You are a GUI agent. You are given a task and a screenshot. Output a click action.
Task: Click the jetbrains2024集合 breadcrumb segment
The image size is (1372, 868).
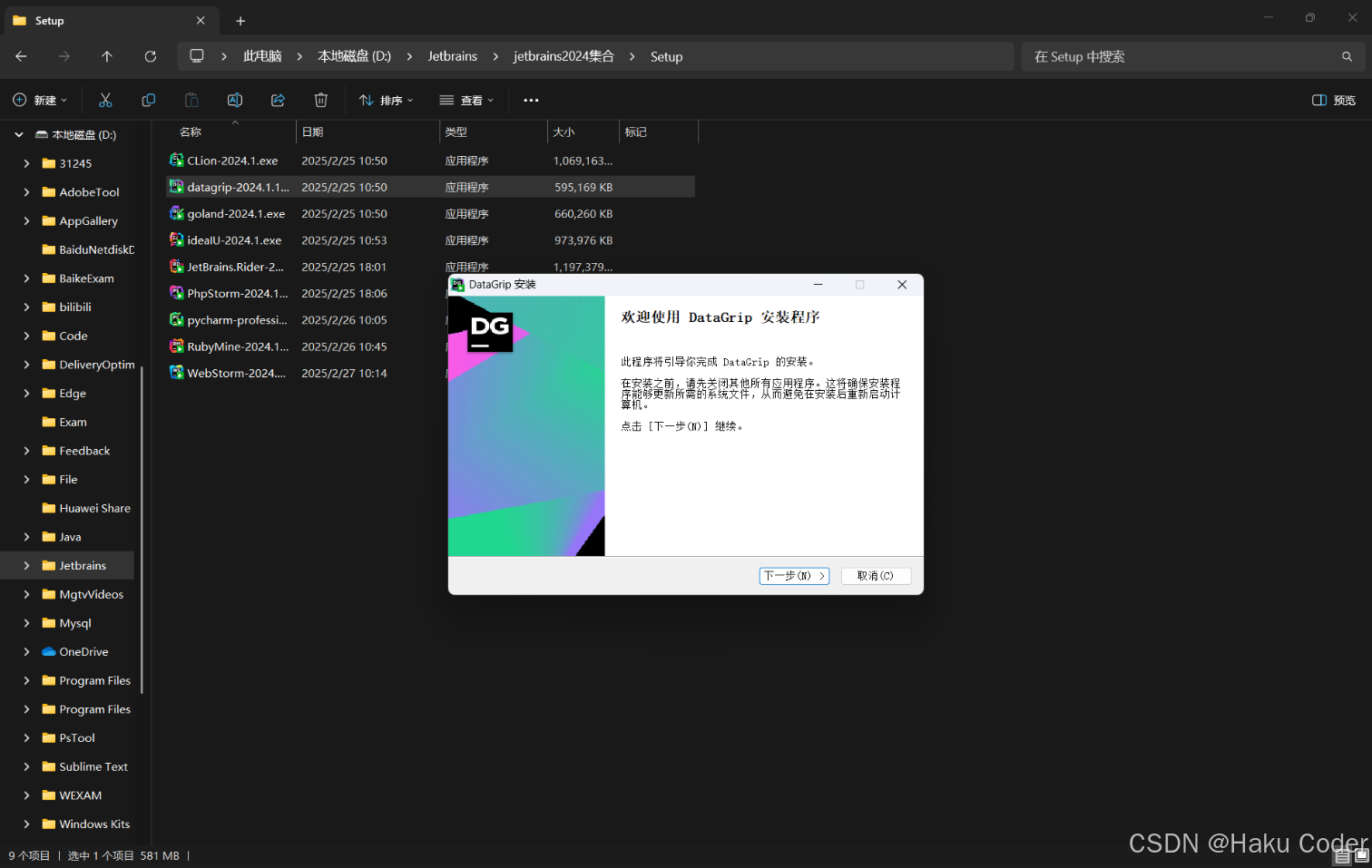(563, 56)
